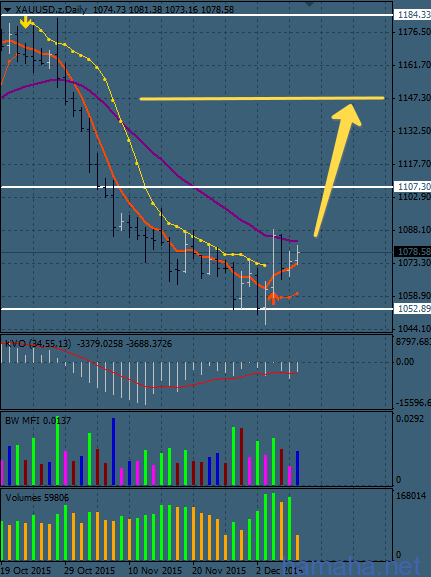431x577 pixels.
Task: Select the white horizontal line at 1052.89
Action: 197,309
